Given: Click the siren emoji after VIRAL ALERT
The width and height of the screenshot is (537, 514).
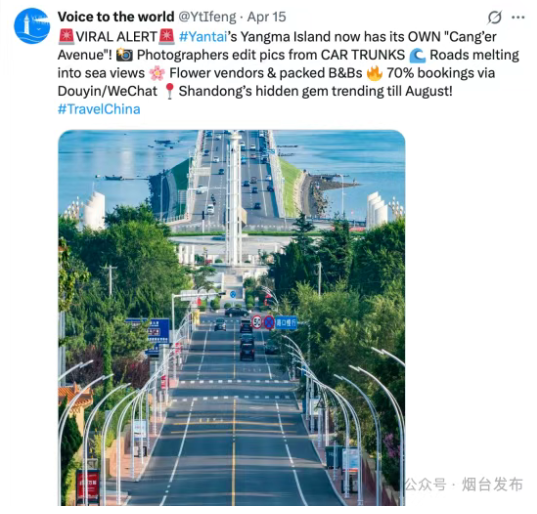Looking at the screenshot, I should tap(166, 36).
